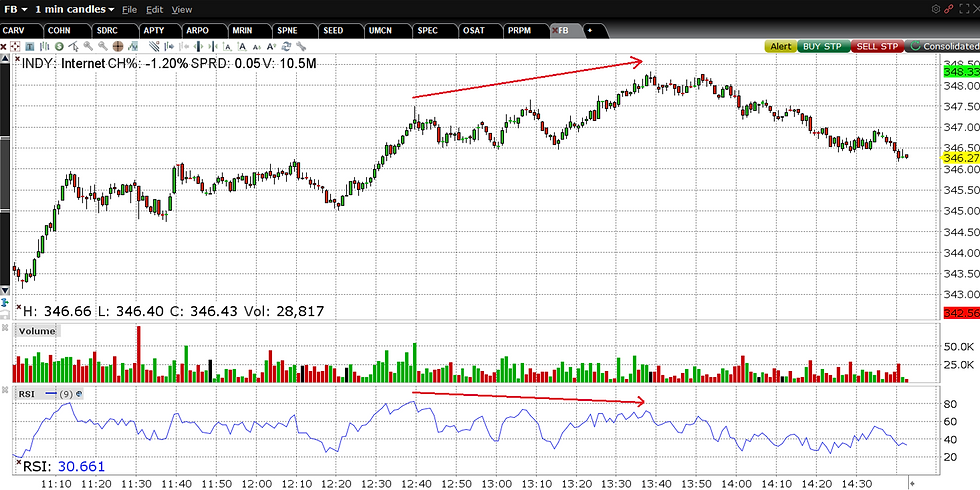Screen dimensions: 980x490
Task: Switch to the MRIN chart tab
Action: pos(250,30)
